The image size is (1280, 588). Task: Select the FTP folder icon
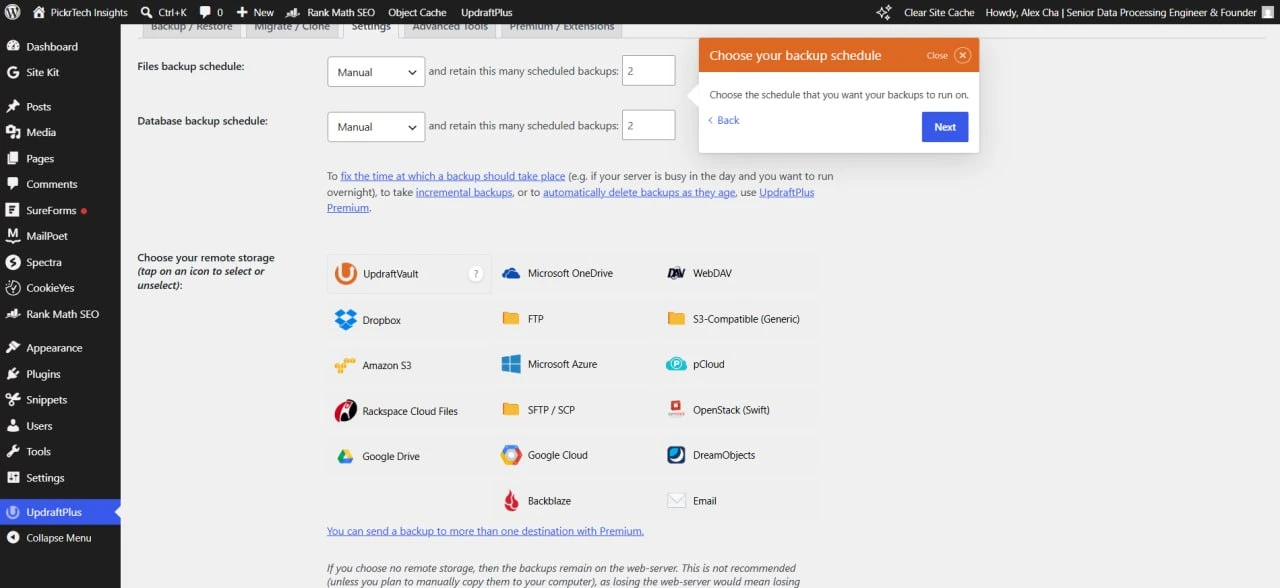pyautogui.click(x=511, y=319)
